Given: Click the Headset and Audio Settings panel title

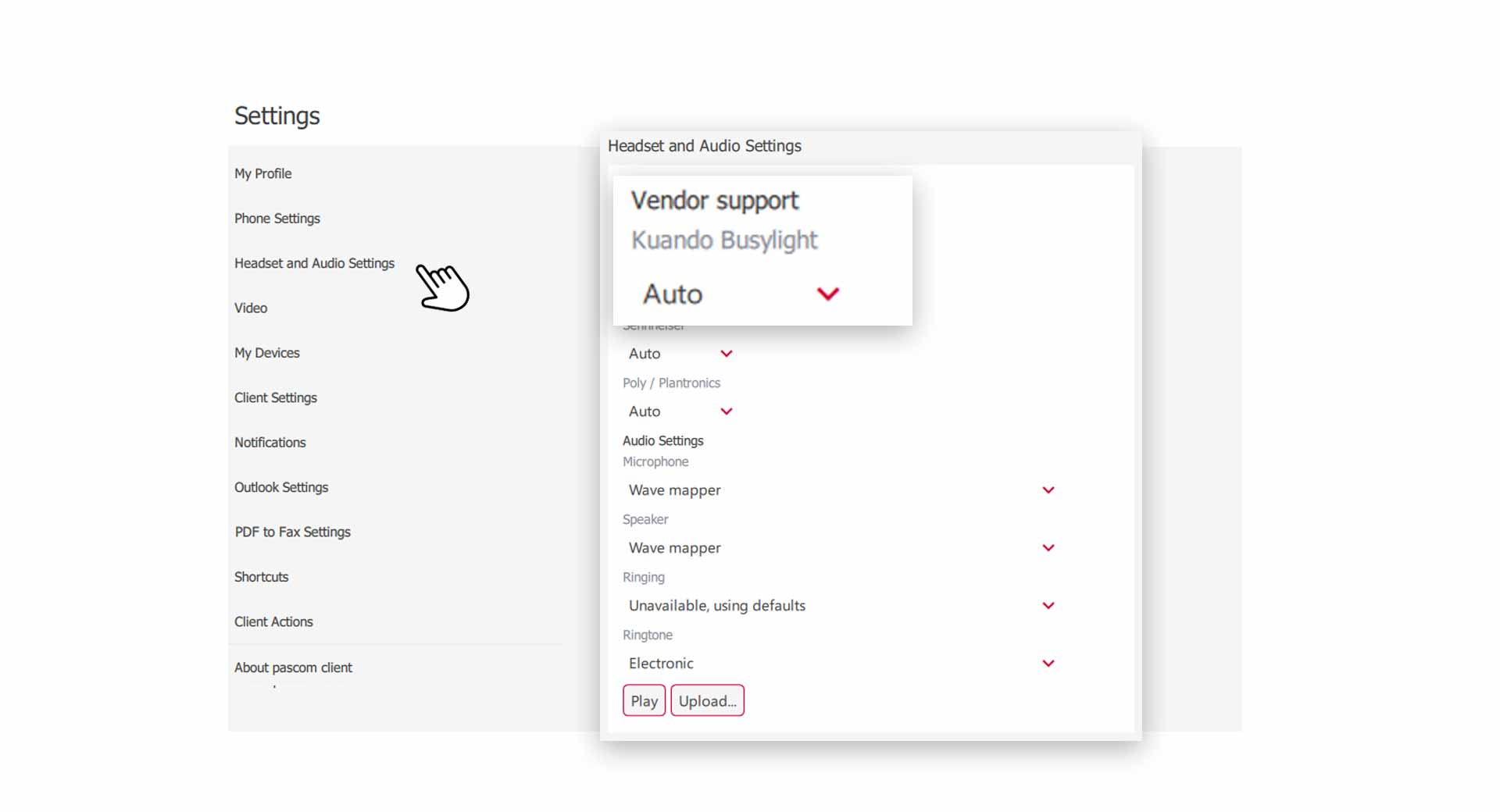Looking at the screenshot, I should (x=705, y=146).
